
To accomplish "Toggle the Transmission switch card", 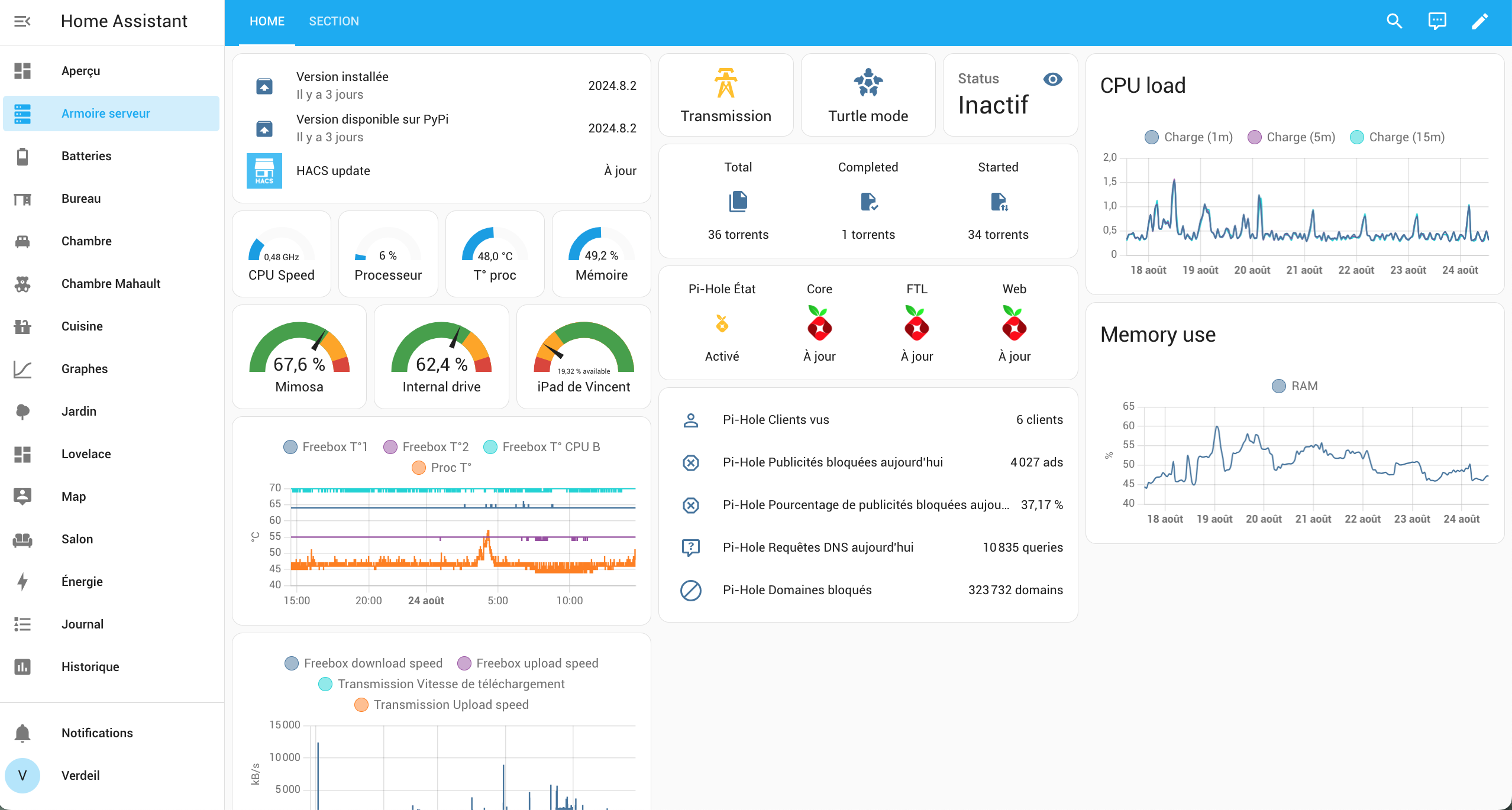I will pyautogui.click(x=726, y=95).
